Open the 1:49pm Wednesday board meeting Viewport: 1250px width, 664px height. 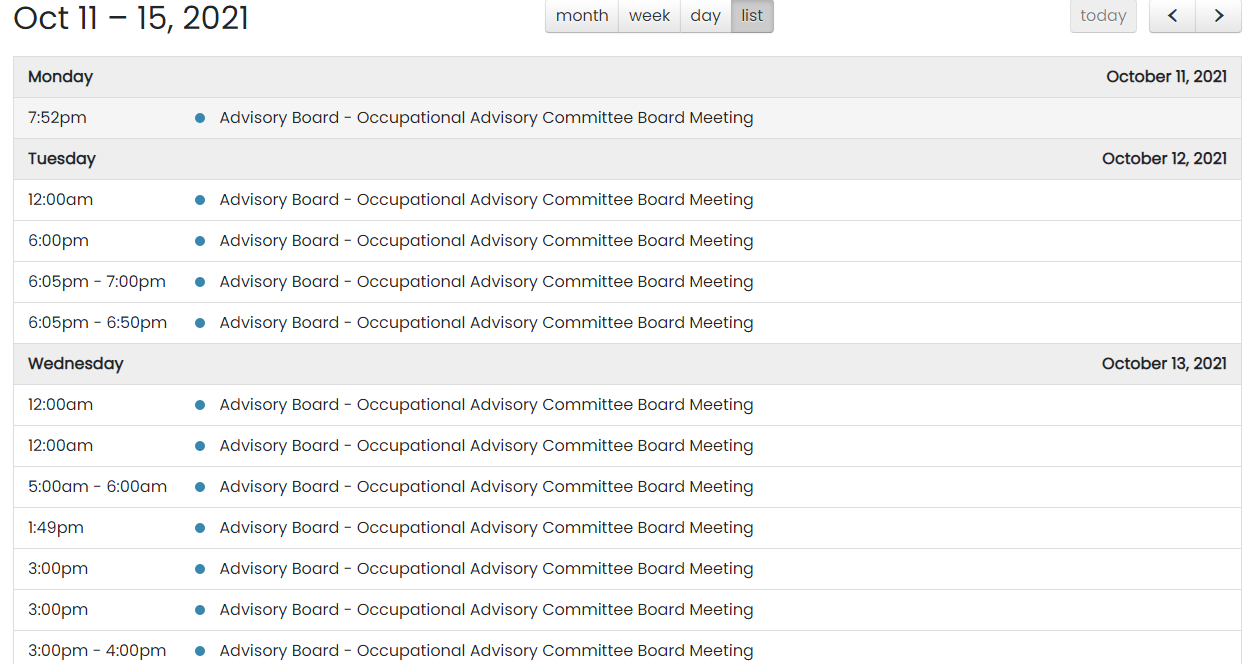486,528
